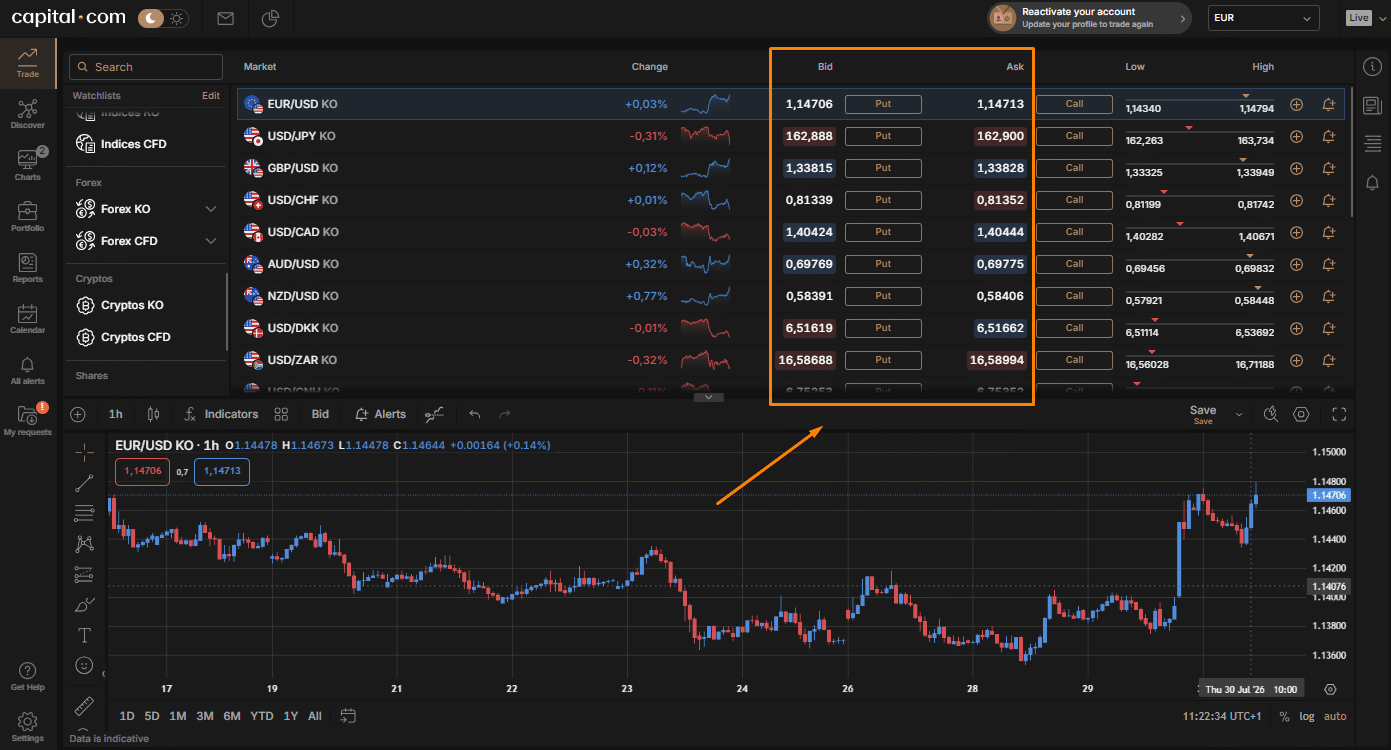1391x750 pixels.
Task: Click the 11:22:34 UTC+1 timezone clock
Action: [1222, 716]
